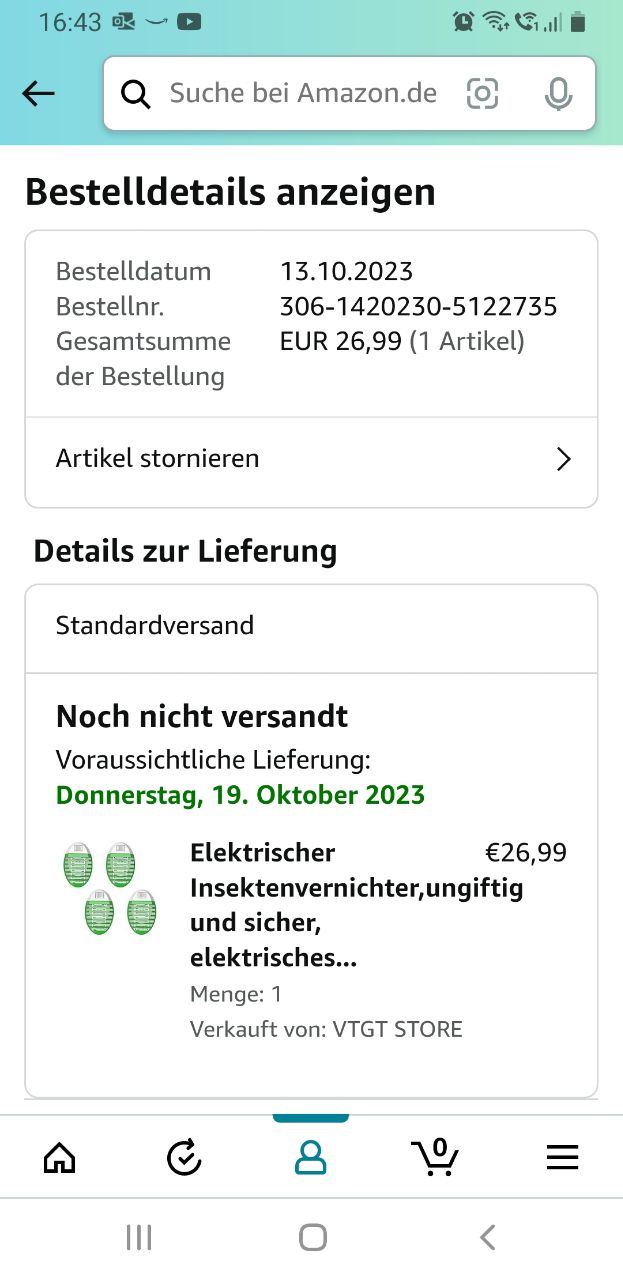Open the hamburger menu tab

click(x=562, y=1158)
